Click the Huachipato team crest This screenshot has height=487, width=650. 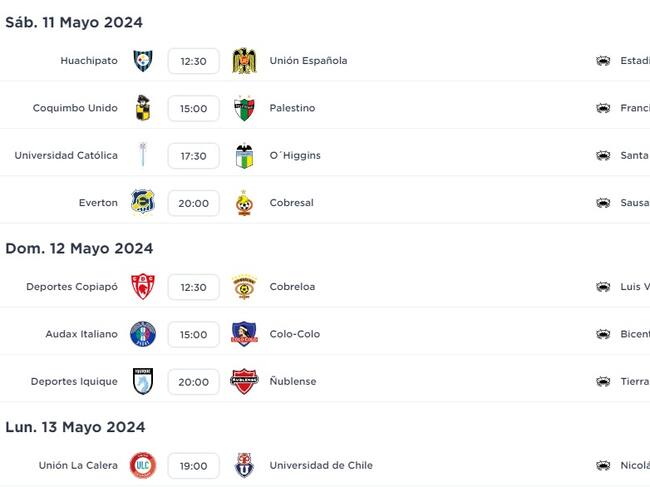click(143, 61)
